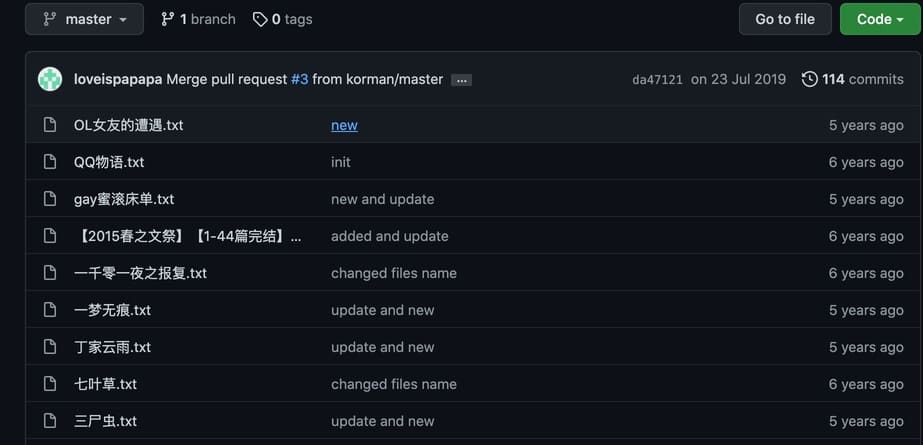923x445 pixels.
Task: Click the file icon beside 三尸虫.txt
Action: (50, 421)
